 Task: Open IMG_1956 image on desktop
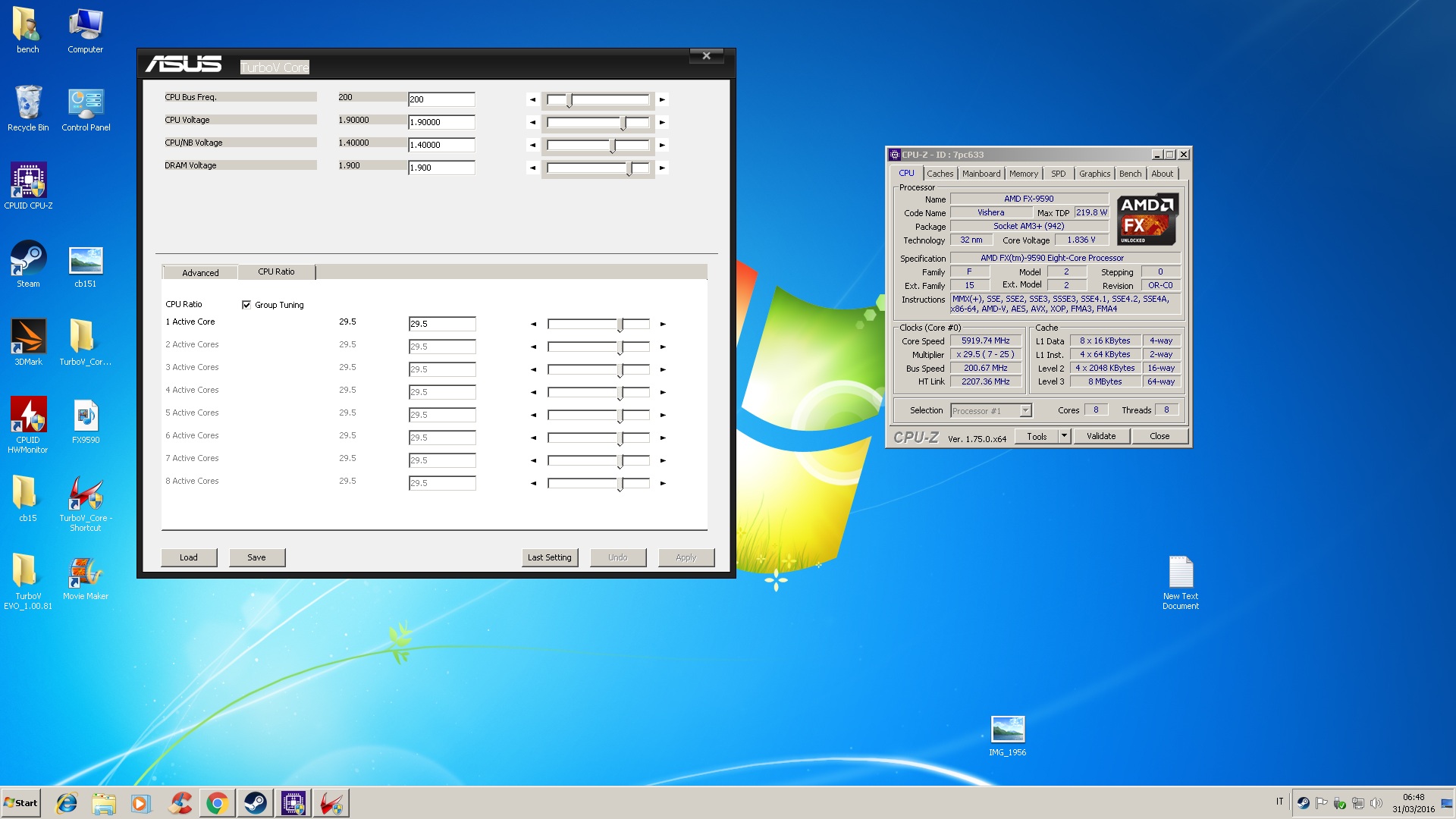click(x=1007, y=736)
